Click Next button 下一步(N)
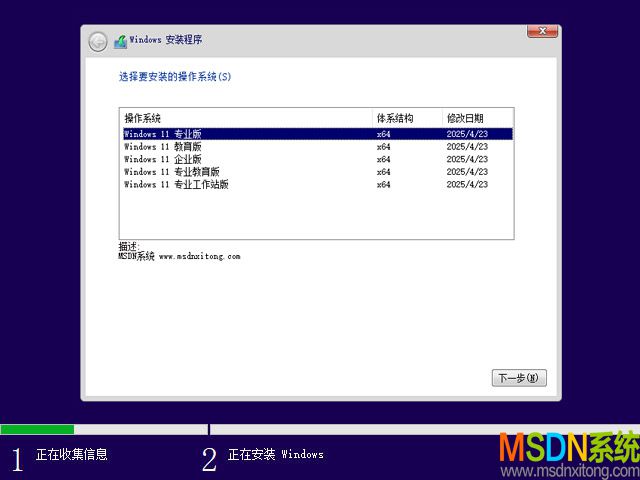Image resolution: width=640 pixels, height=480 pixels. coord(519,378)
